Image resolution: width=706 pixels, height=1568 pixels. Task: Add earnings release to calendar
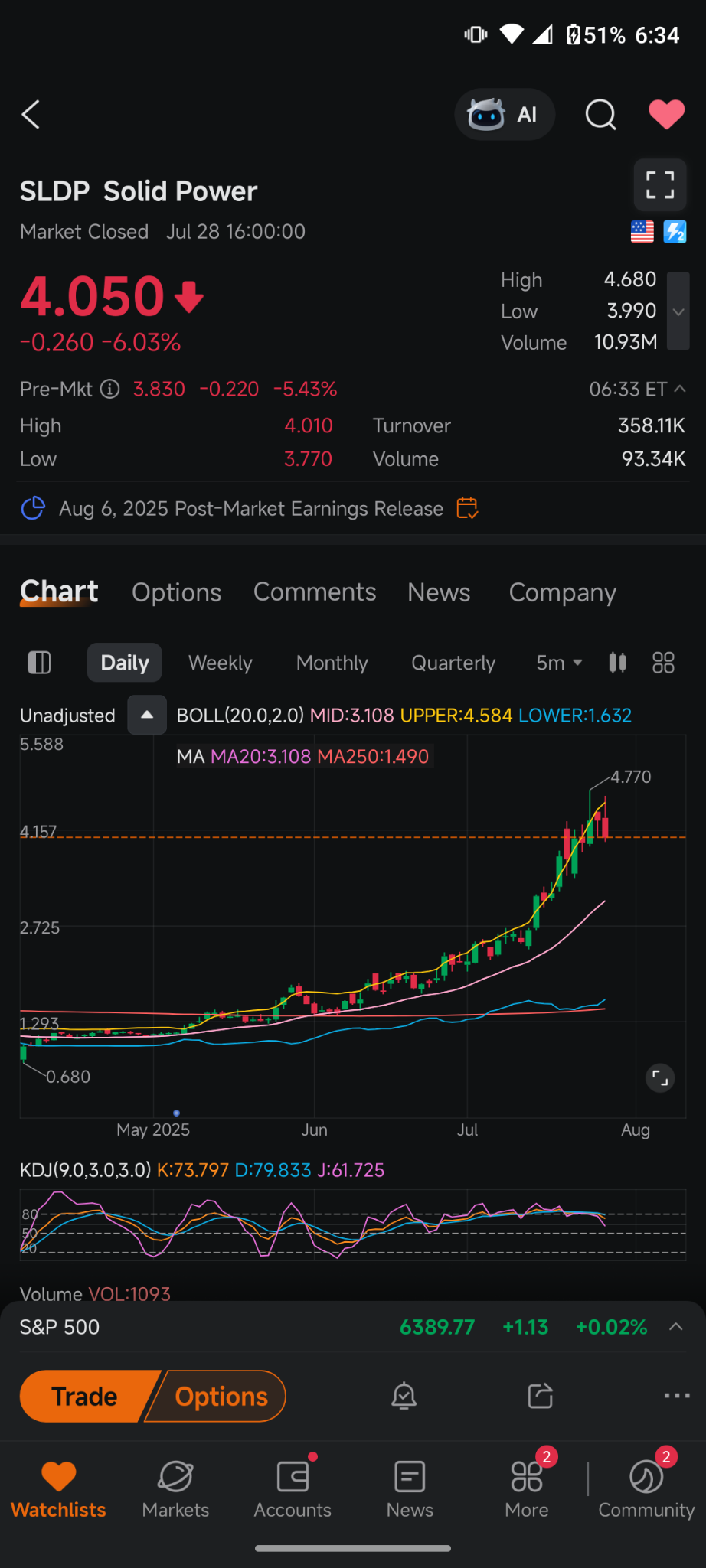[x=467, y=508]
